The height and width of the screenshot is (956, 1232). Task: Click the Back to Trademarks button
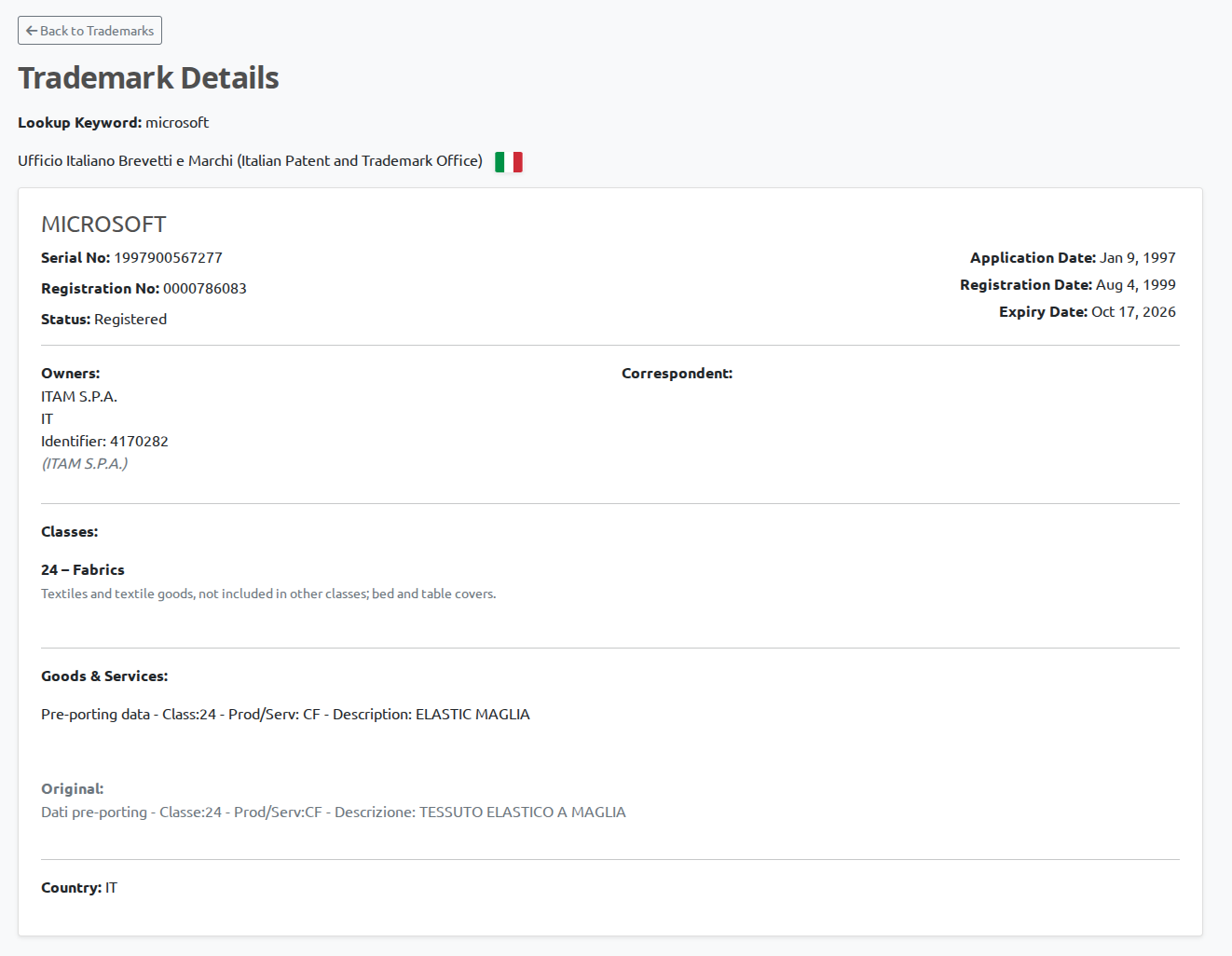tap(89, 31)
